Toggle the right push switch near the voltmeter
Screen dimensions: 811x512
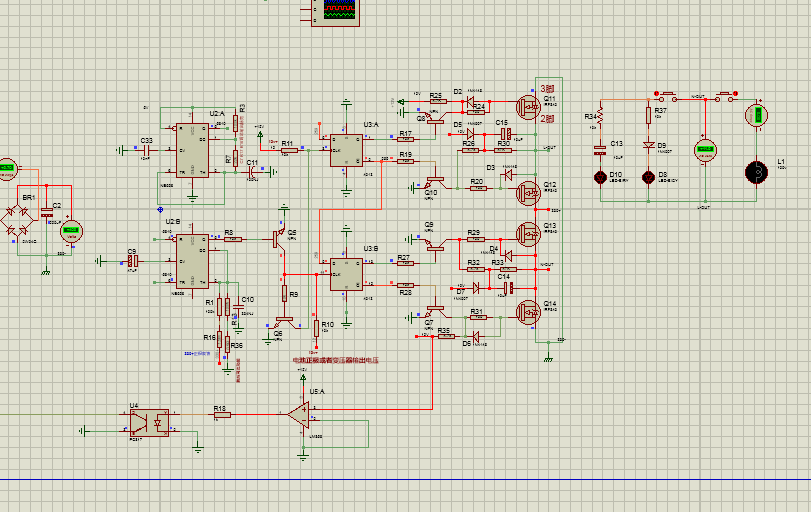pyautogui.click(x=725, y=96)
